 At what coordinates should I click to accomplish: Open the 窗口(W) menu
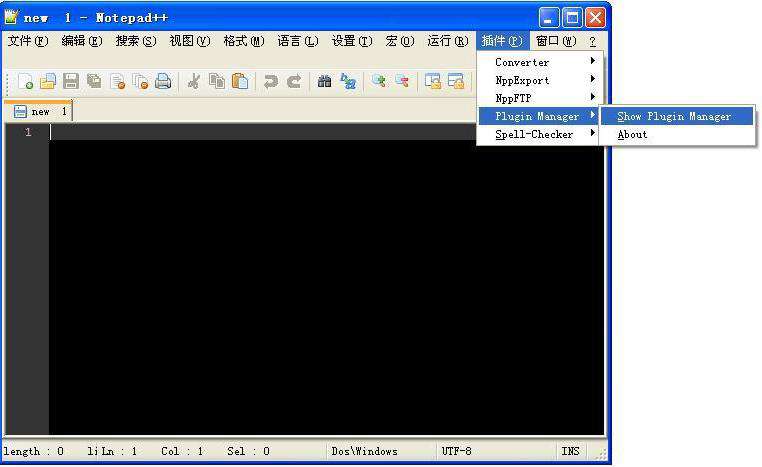556,41
